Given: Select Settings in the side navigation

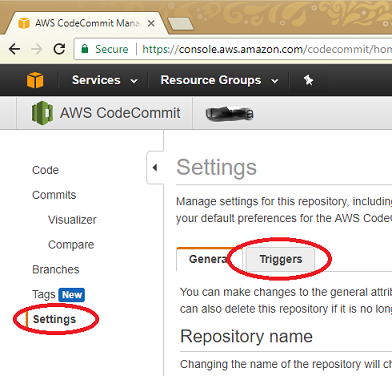Looking at the screenshot, I should point(54,319).
